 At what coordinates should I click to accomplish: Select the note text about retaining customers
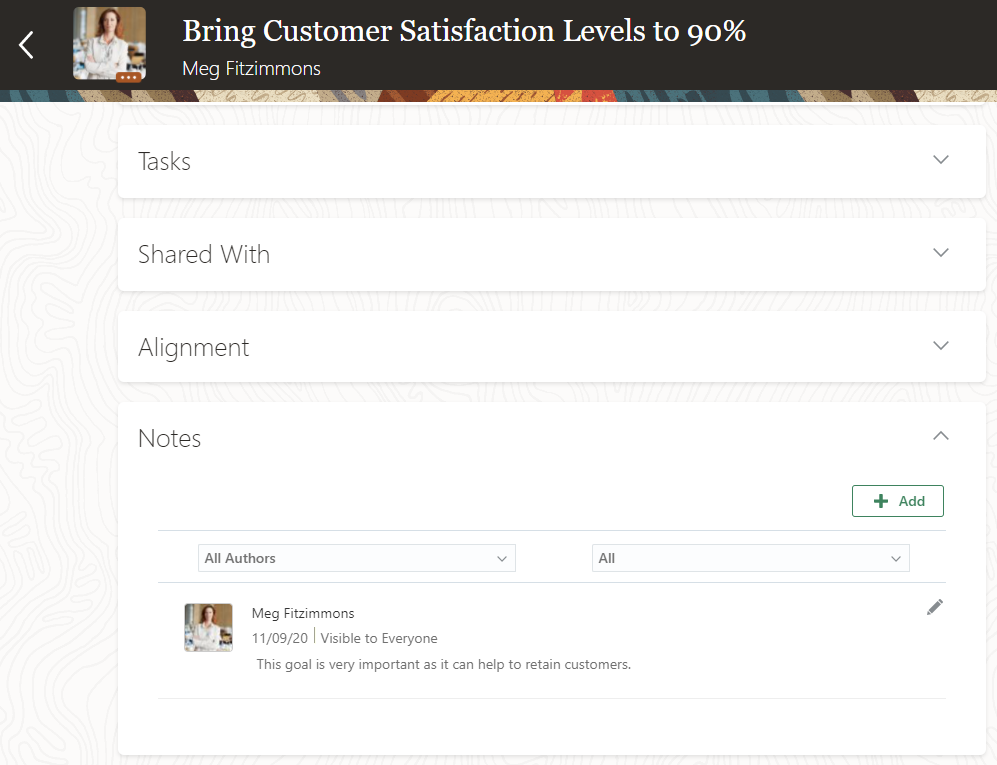[x=443, y=663]
